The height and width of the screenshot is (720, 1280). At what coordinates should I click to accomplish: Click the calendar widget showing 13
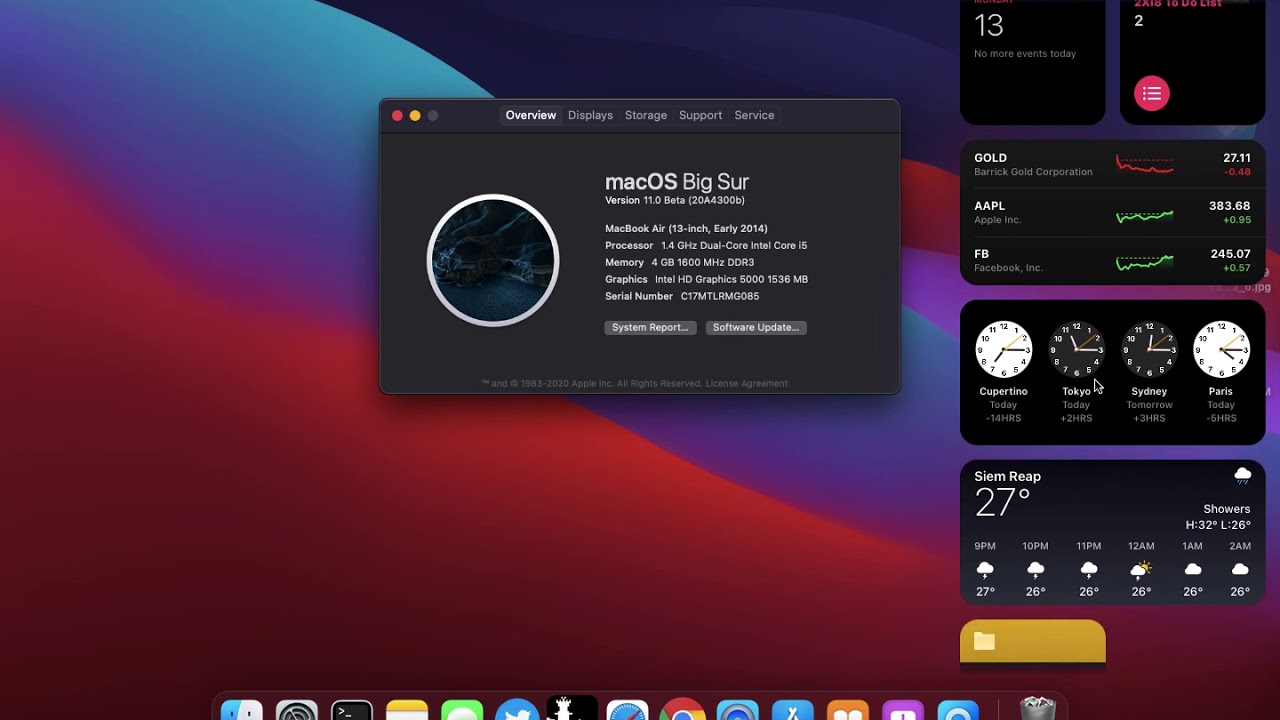click(1033, 60)
